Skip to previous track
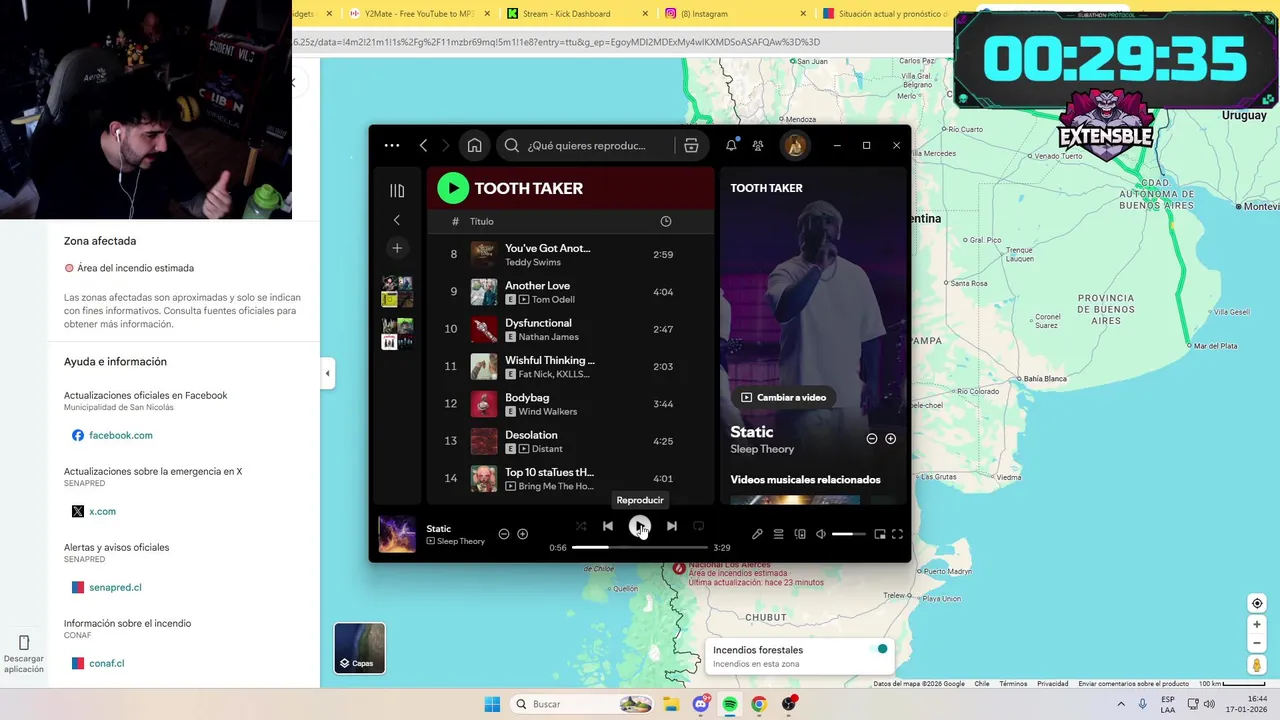Image resolution: width=1280 pixels, height=720 pixels. point(608,526)
